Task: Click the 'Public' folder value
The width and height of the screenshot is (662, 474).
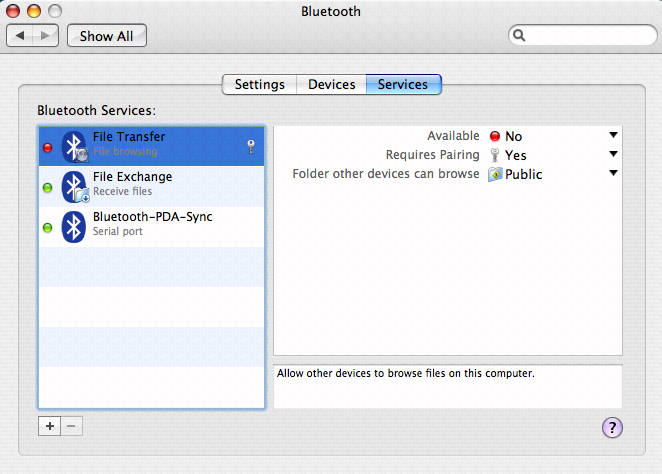Action: tap(524, 174)
